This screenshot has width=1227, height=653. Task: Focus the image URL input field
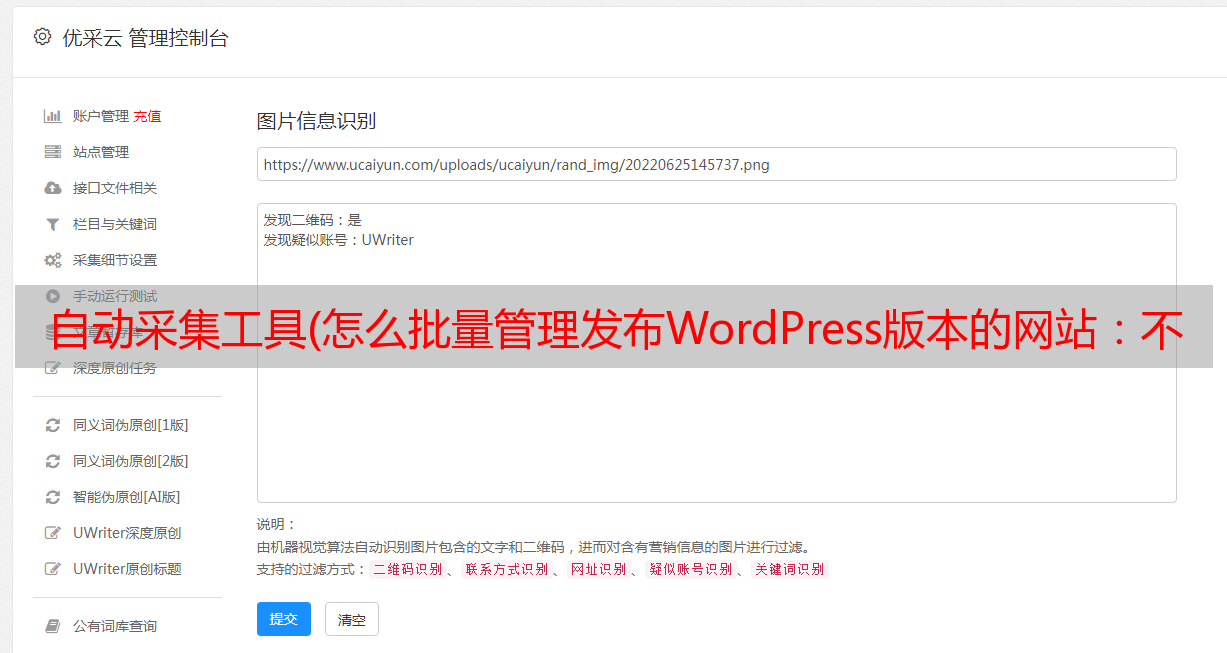click(716, 164)
